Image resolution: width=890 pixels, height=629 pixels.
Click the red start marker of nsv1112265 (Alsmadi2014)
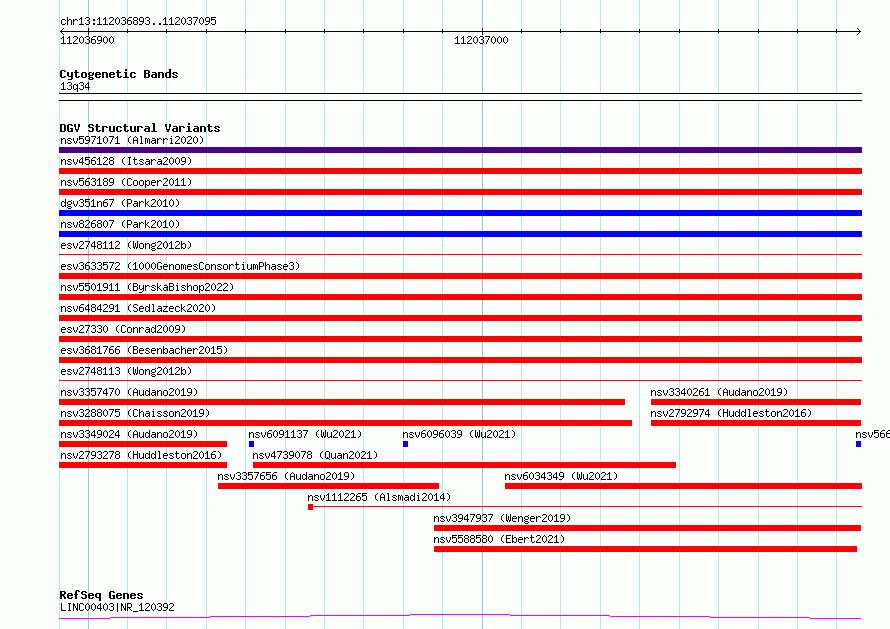pyautogui.click(x=310, y=507)
